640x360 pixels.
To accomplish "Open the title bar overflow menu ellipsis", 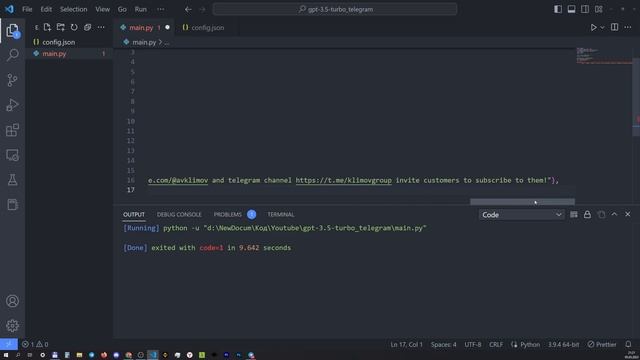I will pyautogui.click(x=161, y=9).
